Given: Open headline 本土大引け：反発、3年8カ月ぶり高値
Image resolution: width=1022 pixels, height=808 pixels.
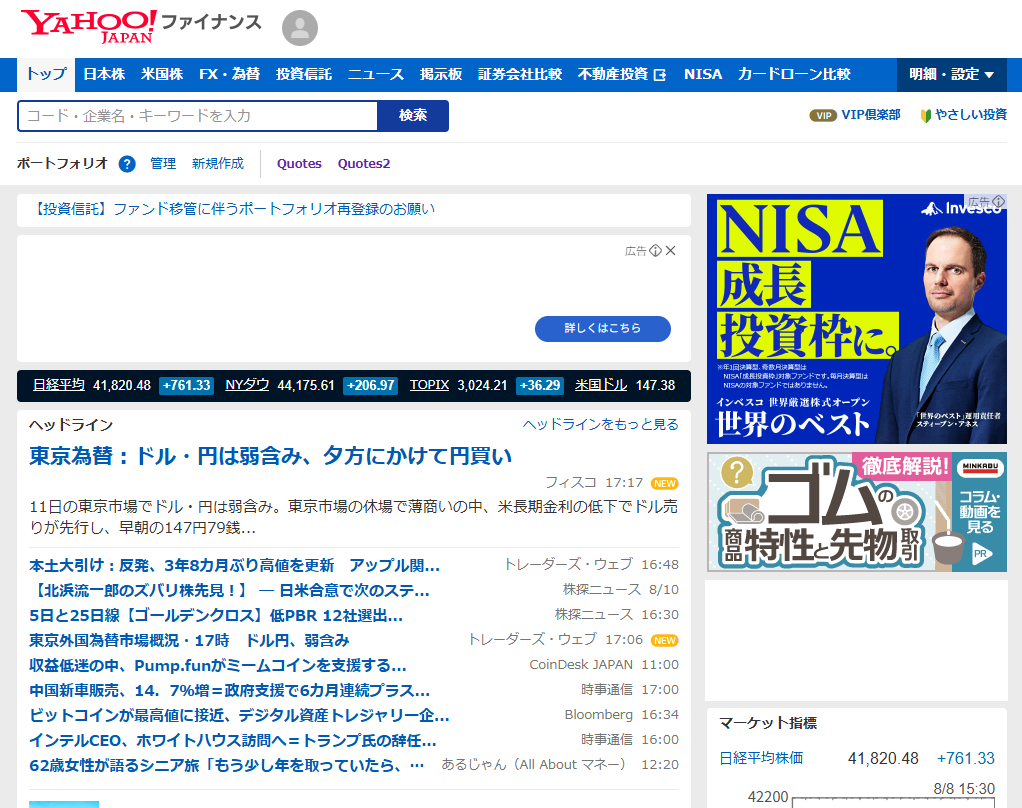Looking at the screenshot, I should click(235, 565).
